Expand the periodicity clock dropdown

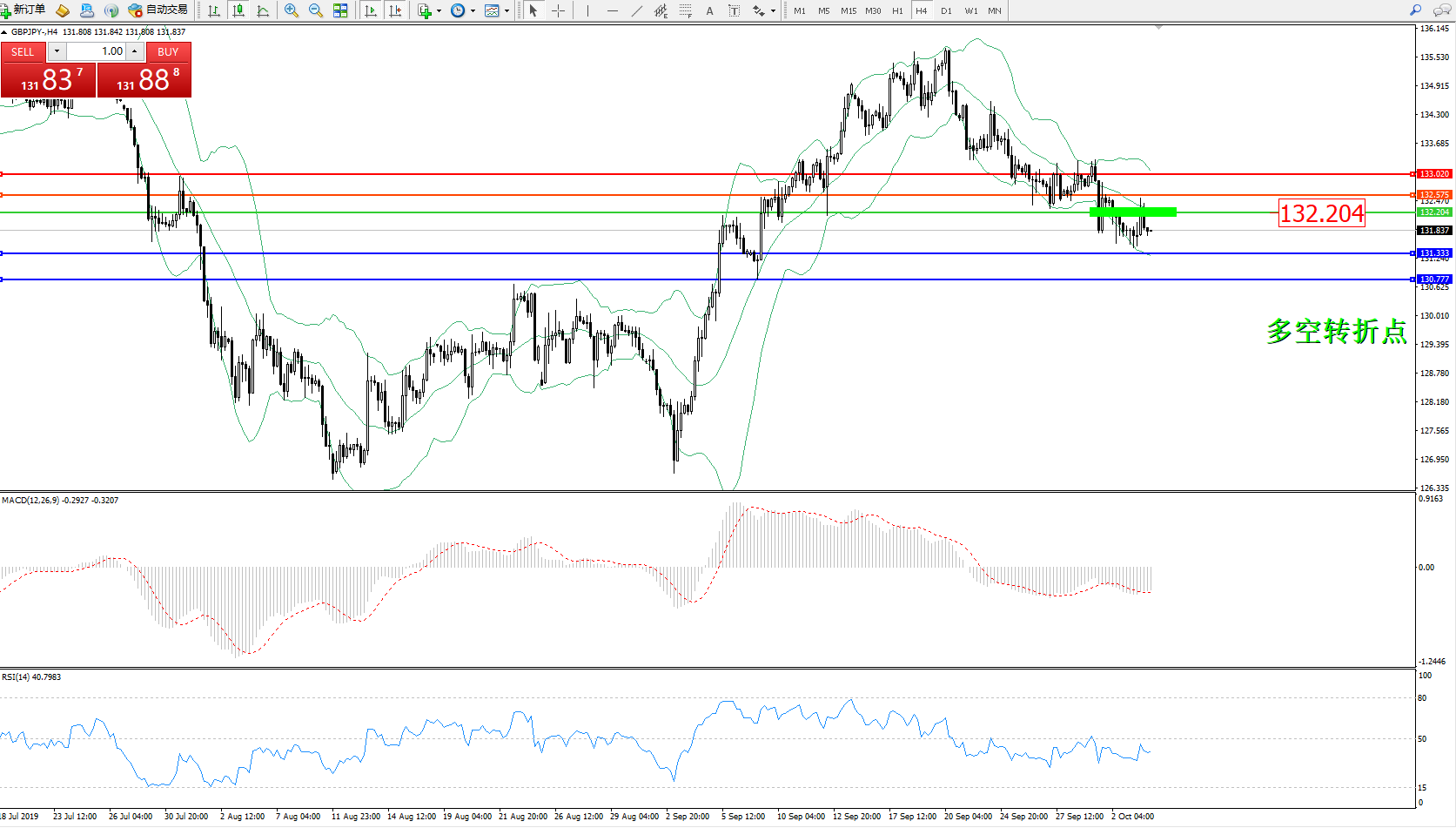pyautogui.click(x=473, y=11)
